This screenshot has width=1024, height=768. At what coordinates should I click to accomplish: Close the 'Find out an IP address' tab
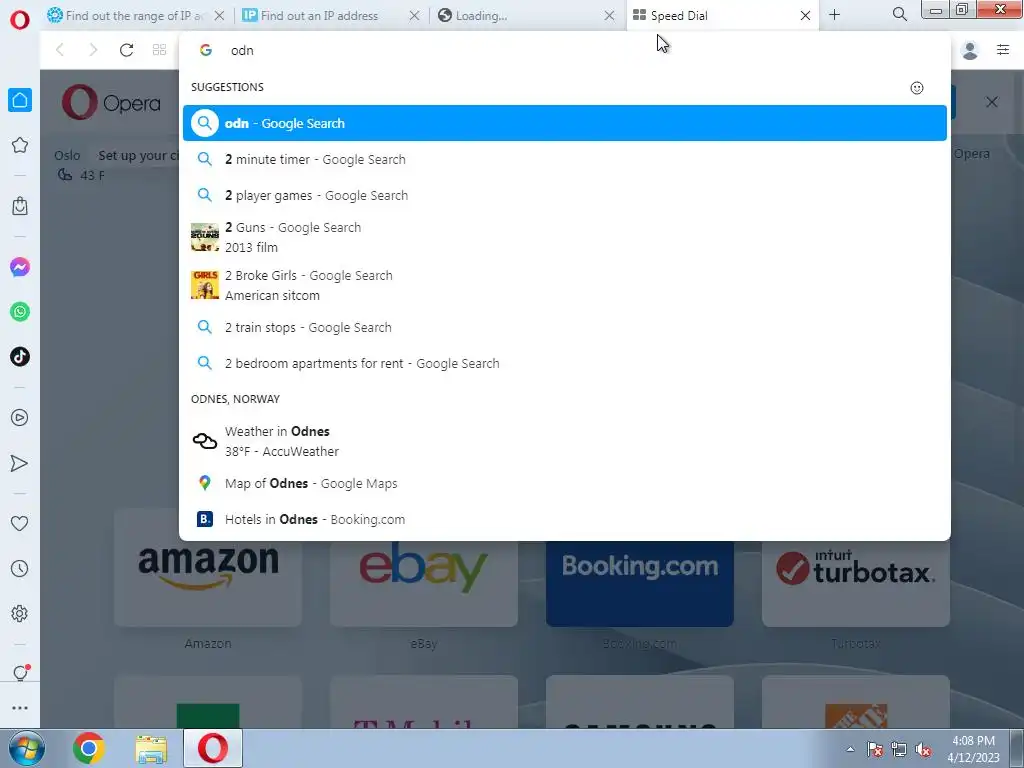414,16
